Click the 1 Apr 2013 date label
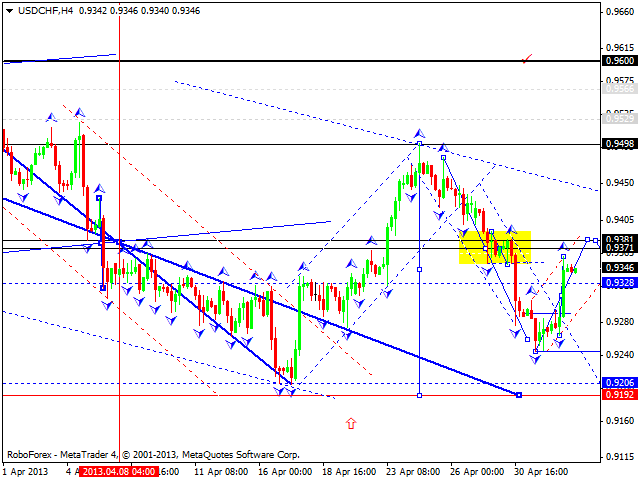Viewport: 640px width, 480px height. [27, 471]
